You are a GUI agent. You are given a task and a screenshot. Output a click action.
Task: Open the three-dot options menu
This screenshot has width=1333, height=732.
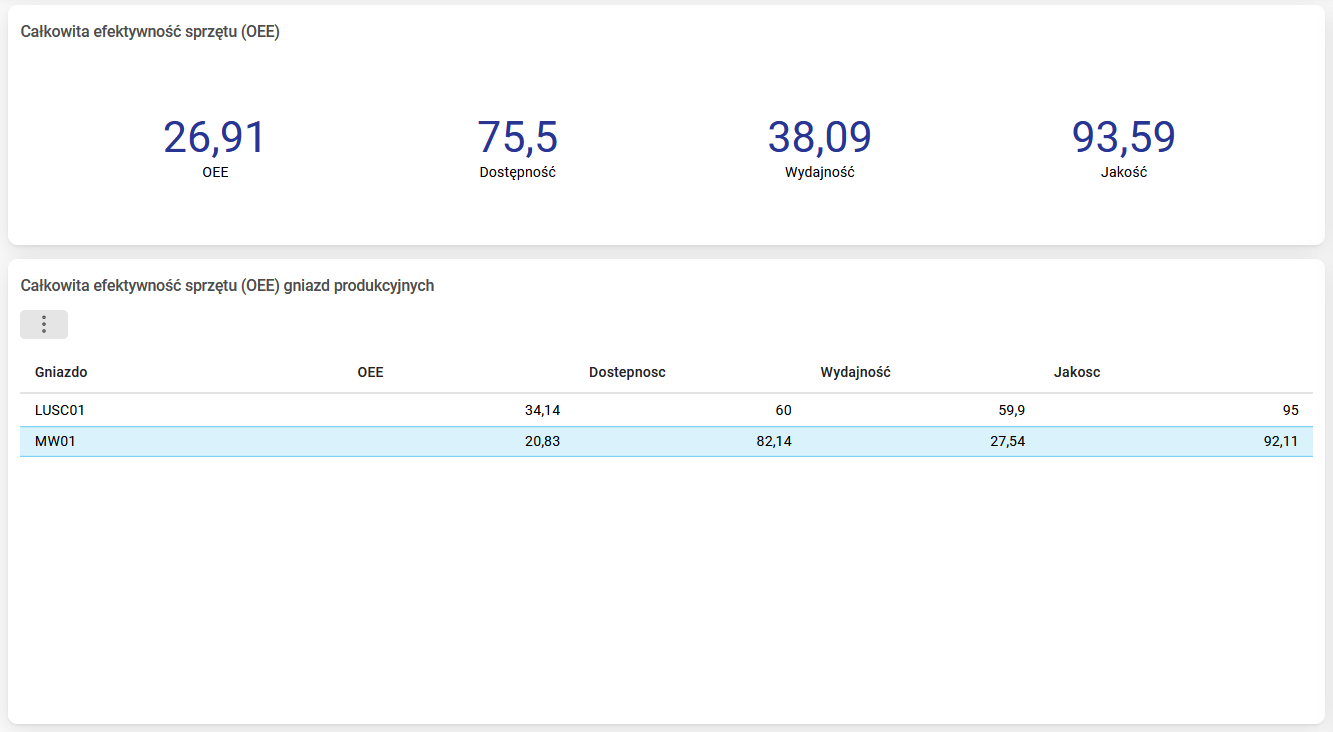click(x=44, y=325)
